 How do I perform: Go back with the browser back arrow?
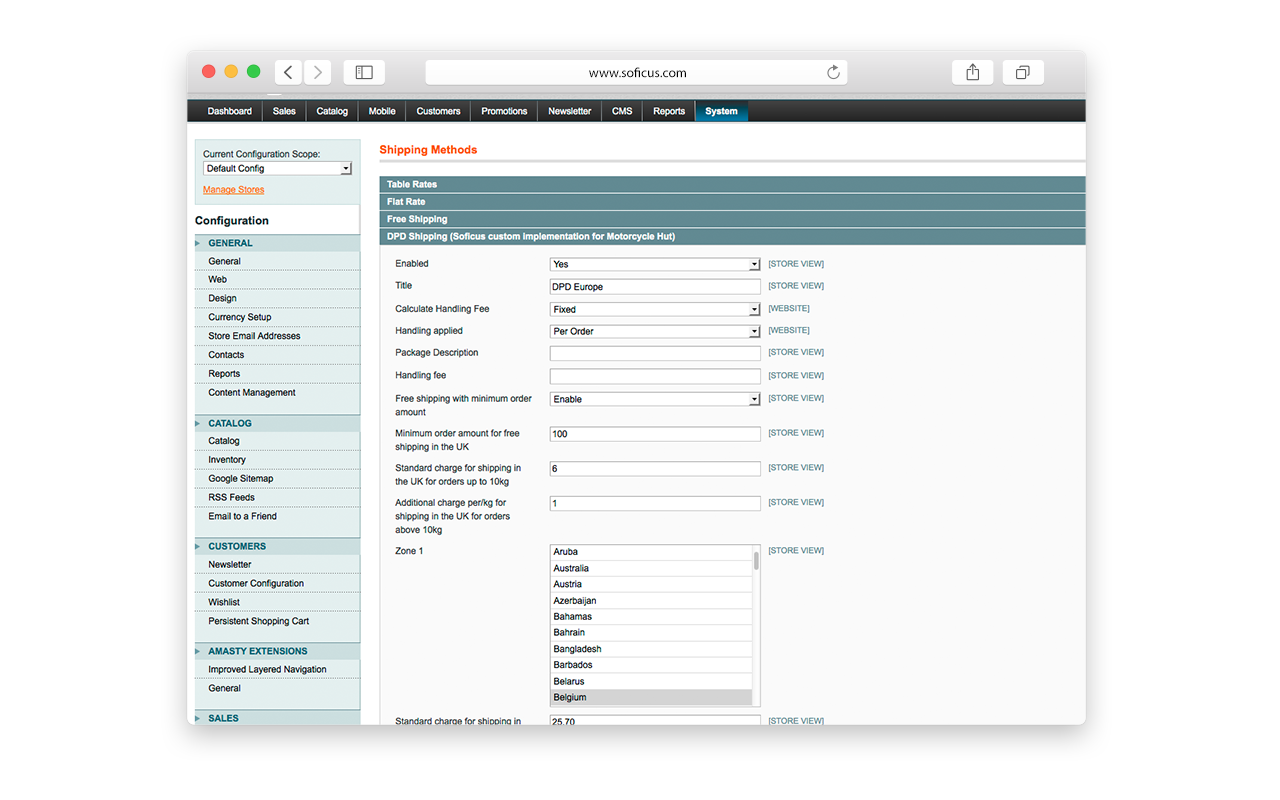tap(288, 72)
